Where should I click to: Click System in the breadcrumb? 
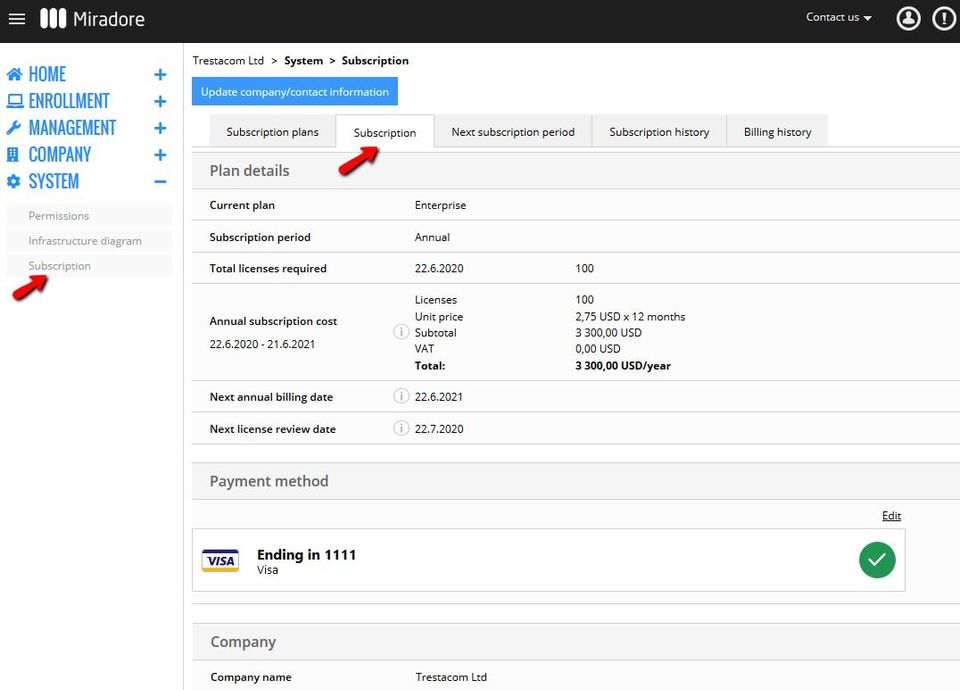click(x=304, y=61)
